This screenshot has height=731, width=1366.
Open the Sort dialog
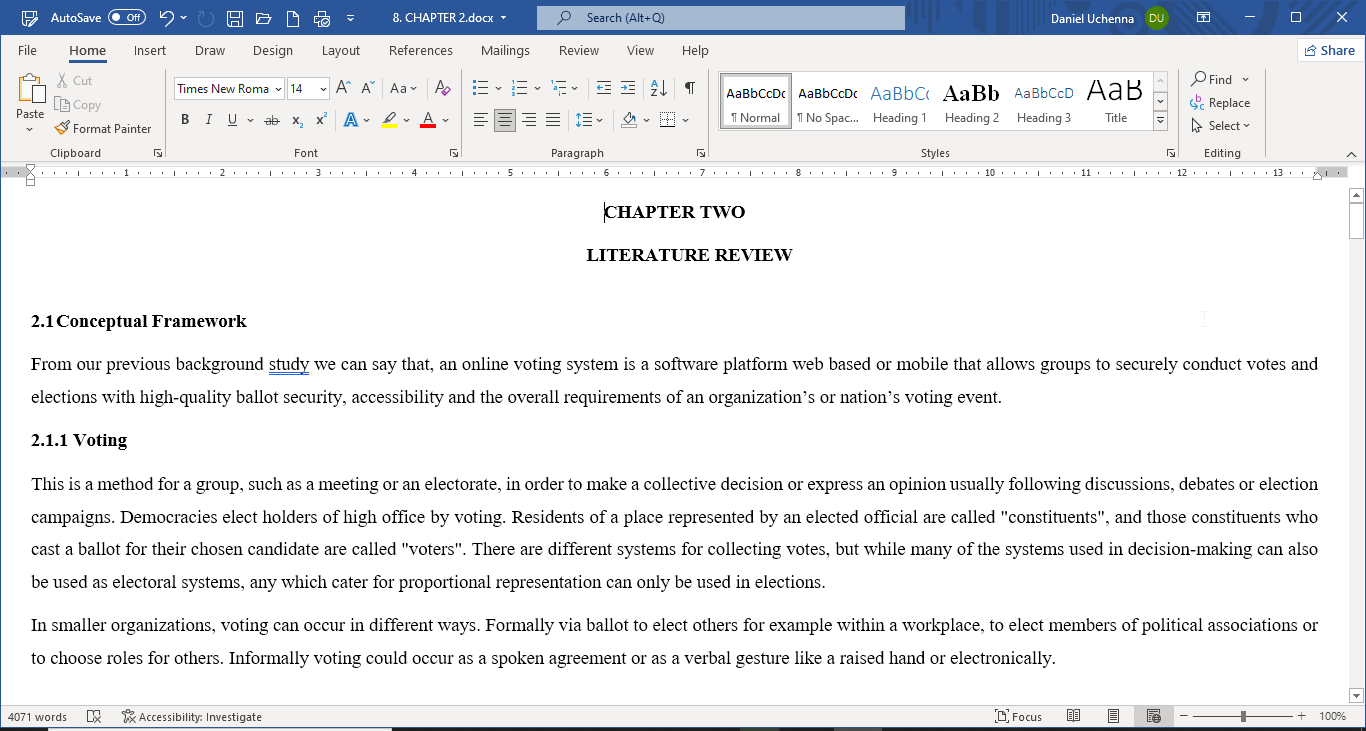pyautogui.click(x=658, y=88)
